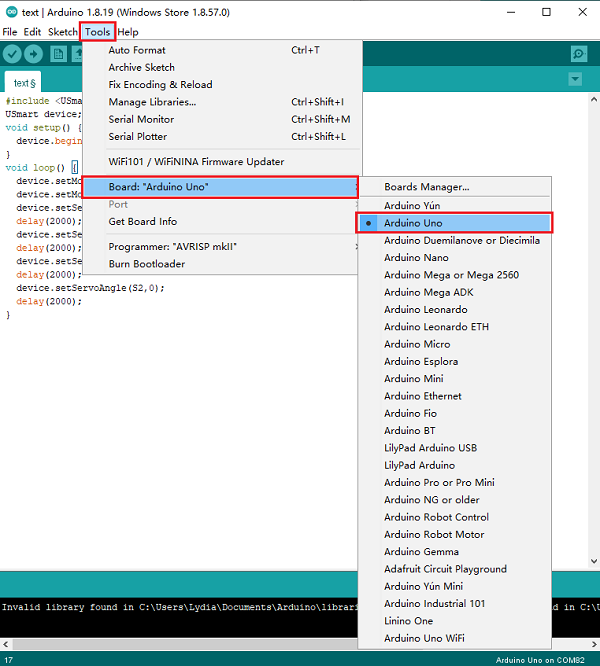Click editor vertical scrollbar down arrow
This screenshot has width=600, height=666.
click(x=594, y=562)
